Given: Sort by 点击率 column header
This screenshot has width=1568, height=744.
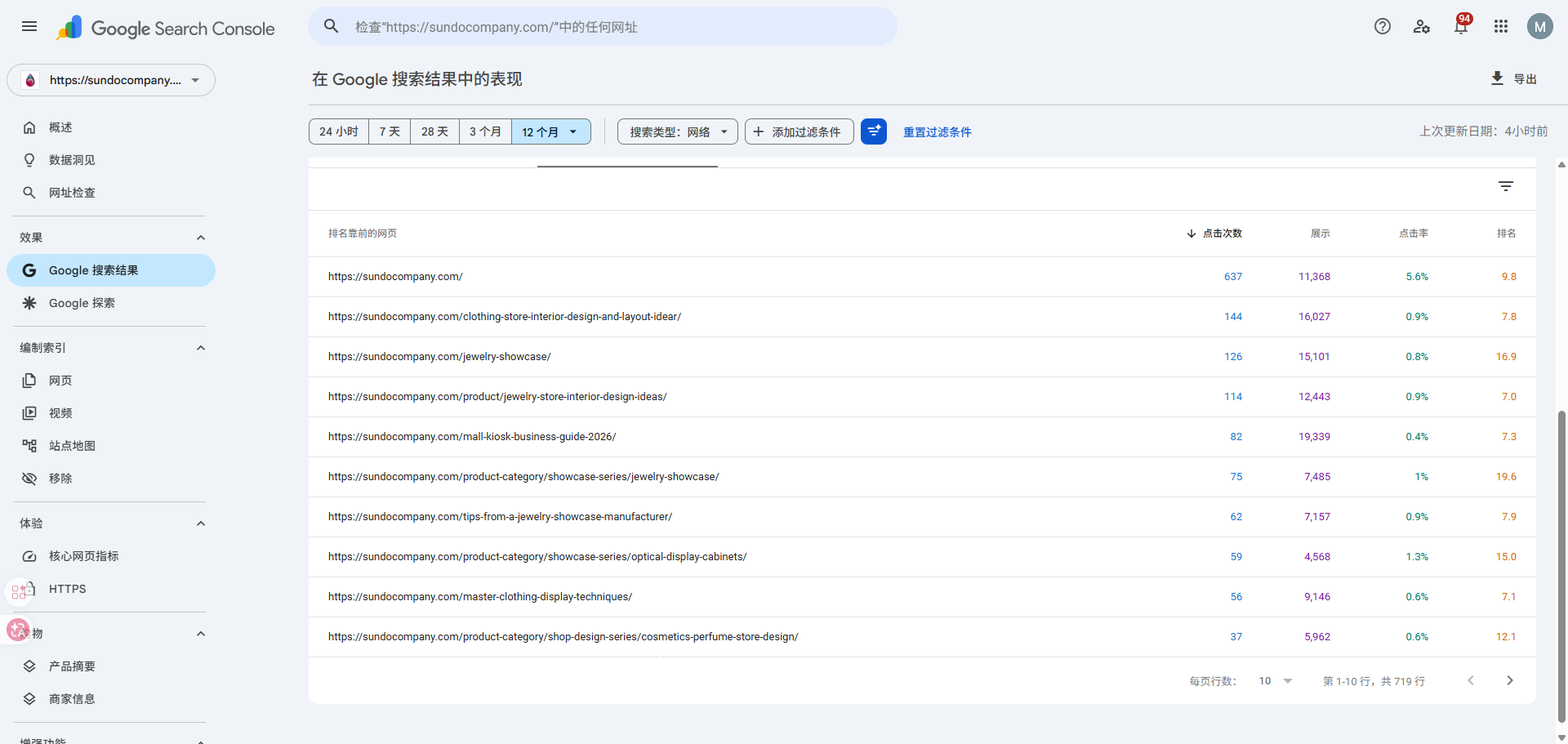Looking at the screenshot, I should pos(1414,234).
